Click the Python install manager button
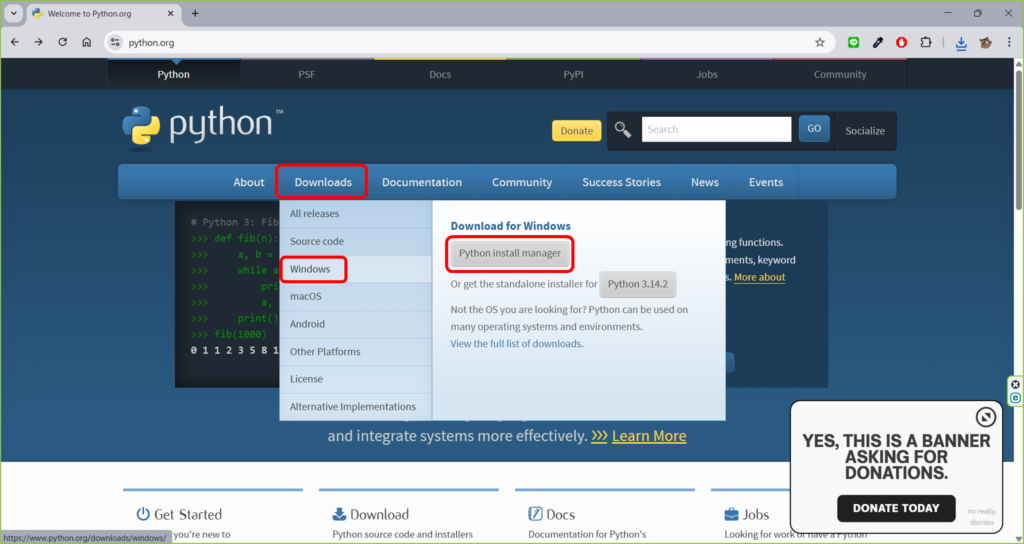 (510, 254)
